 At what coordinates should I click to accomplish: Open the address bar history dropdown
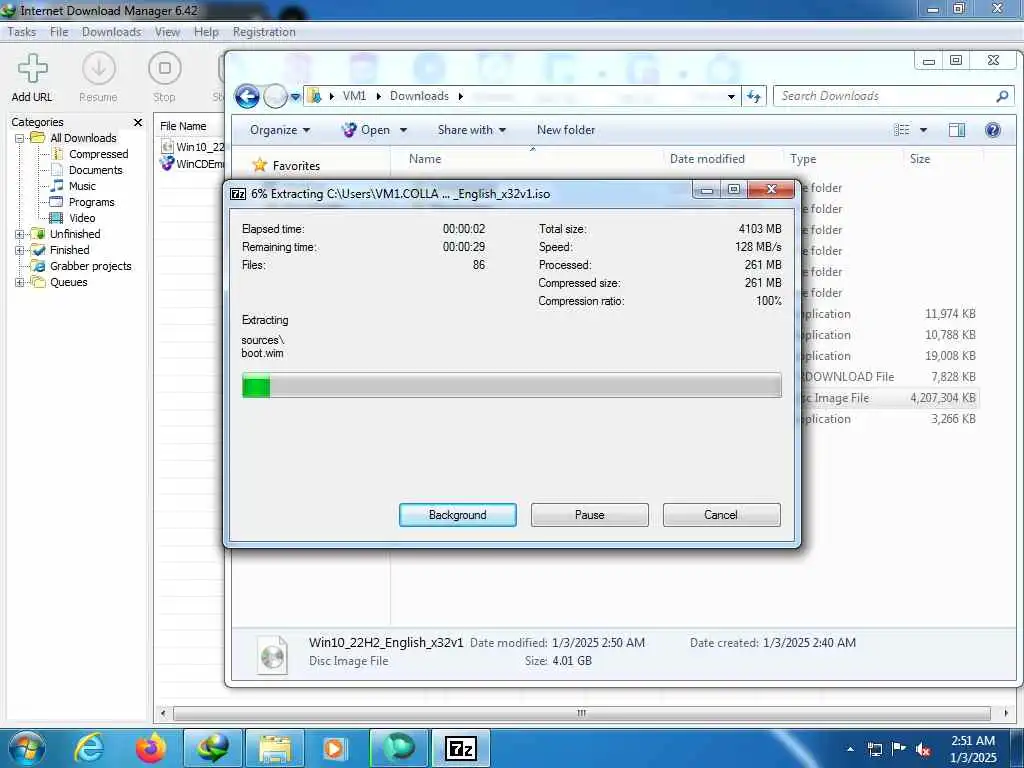pyautogui.click(x=731, y=97)
